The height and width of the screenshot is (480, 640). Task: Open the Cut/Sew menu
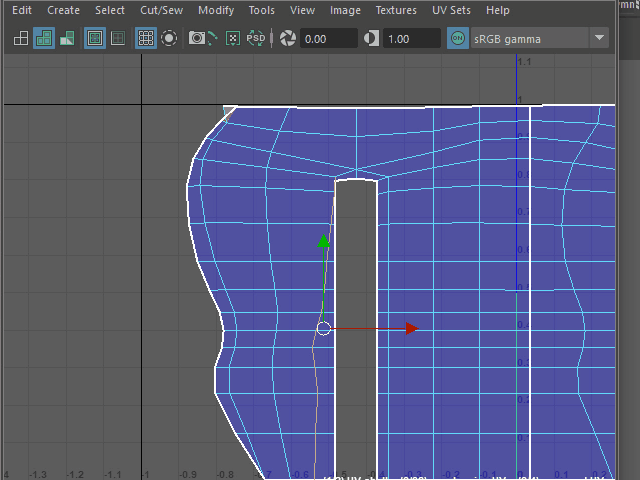pos(161,10)
